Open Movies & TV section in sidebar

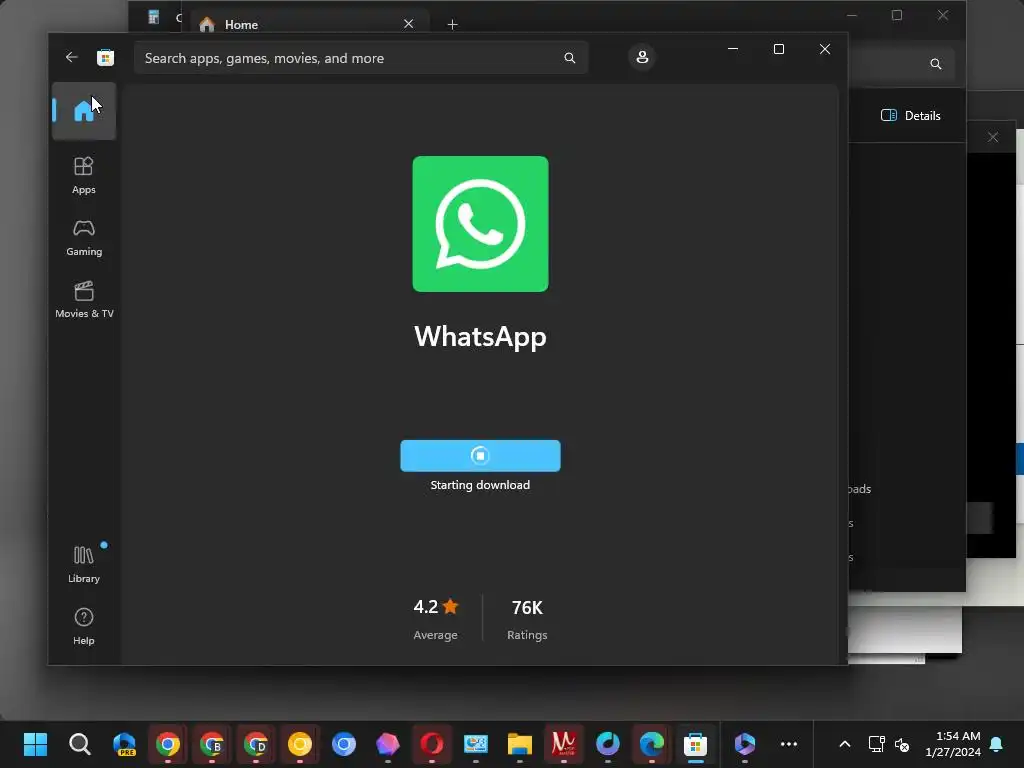click(x=84, y=299)
